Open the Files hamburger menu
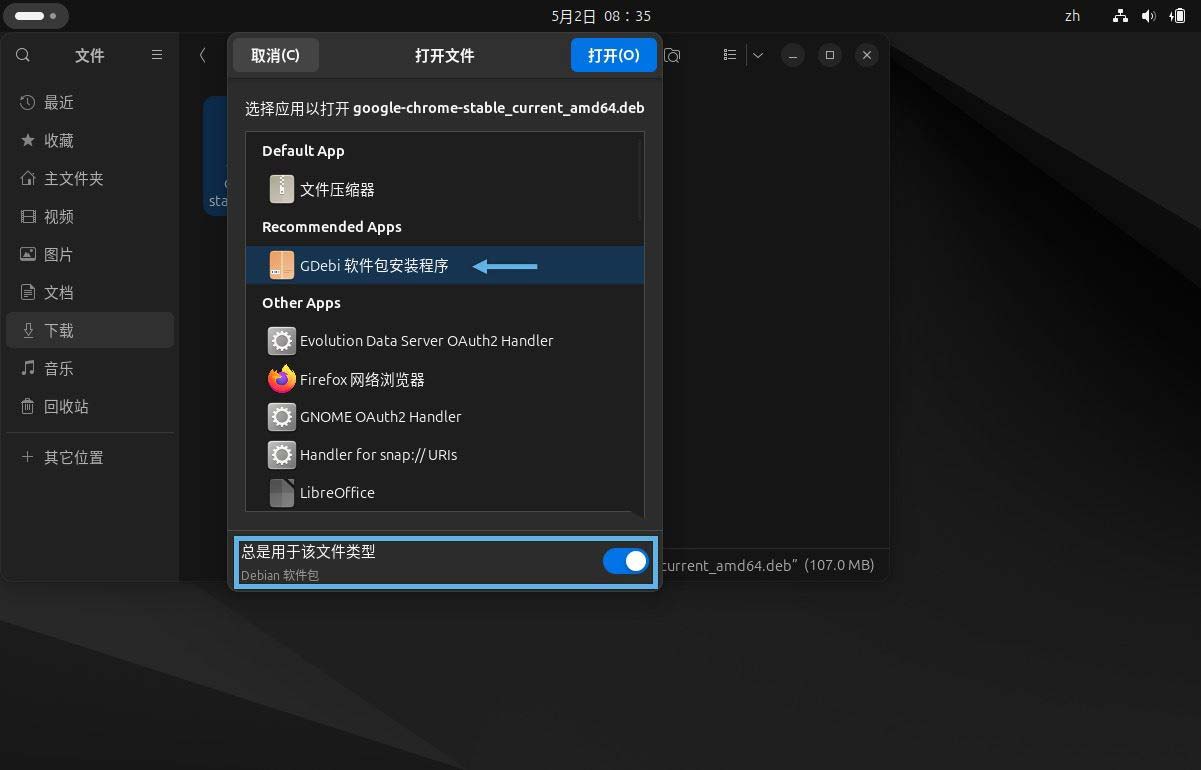This screenshot has height=770, width=1201. 157,55
